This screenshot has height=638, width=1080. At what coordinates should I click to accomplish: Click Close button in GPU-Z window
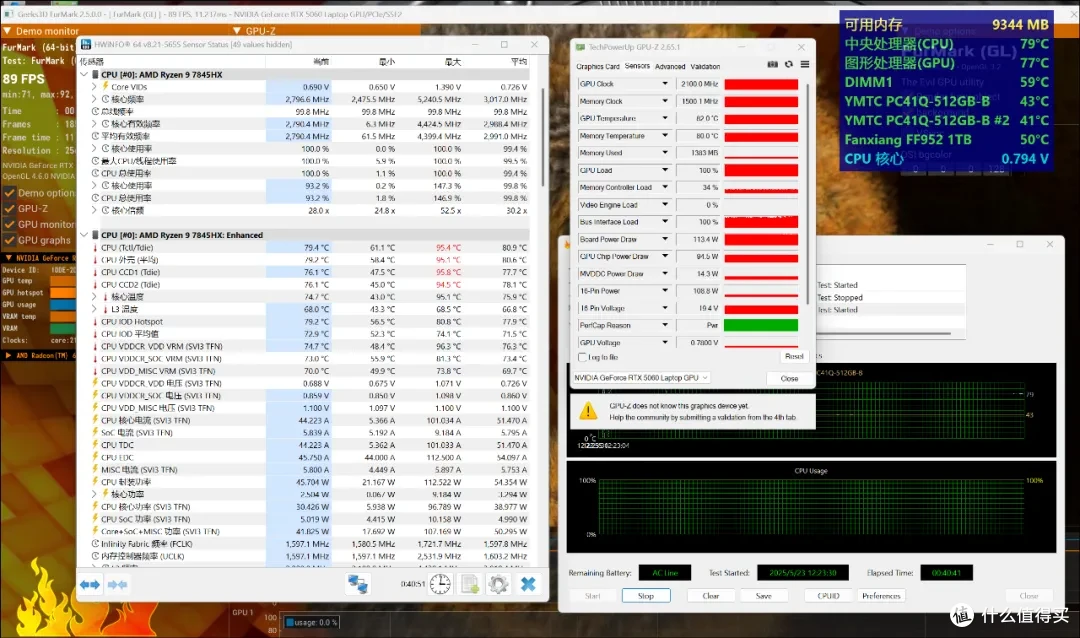click(x=789, y=378)
